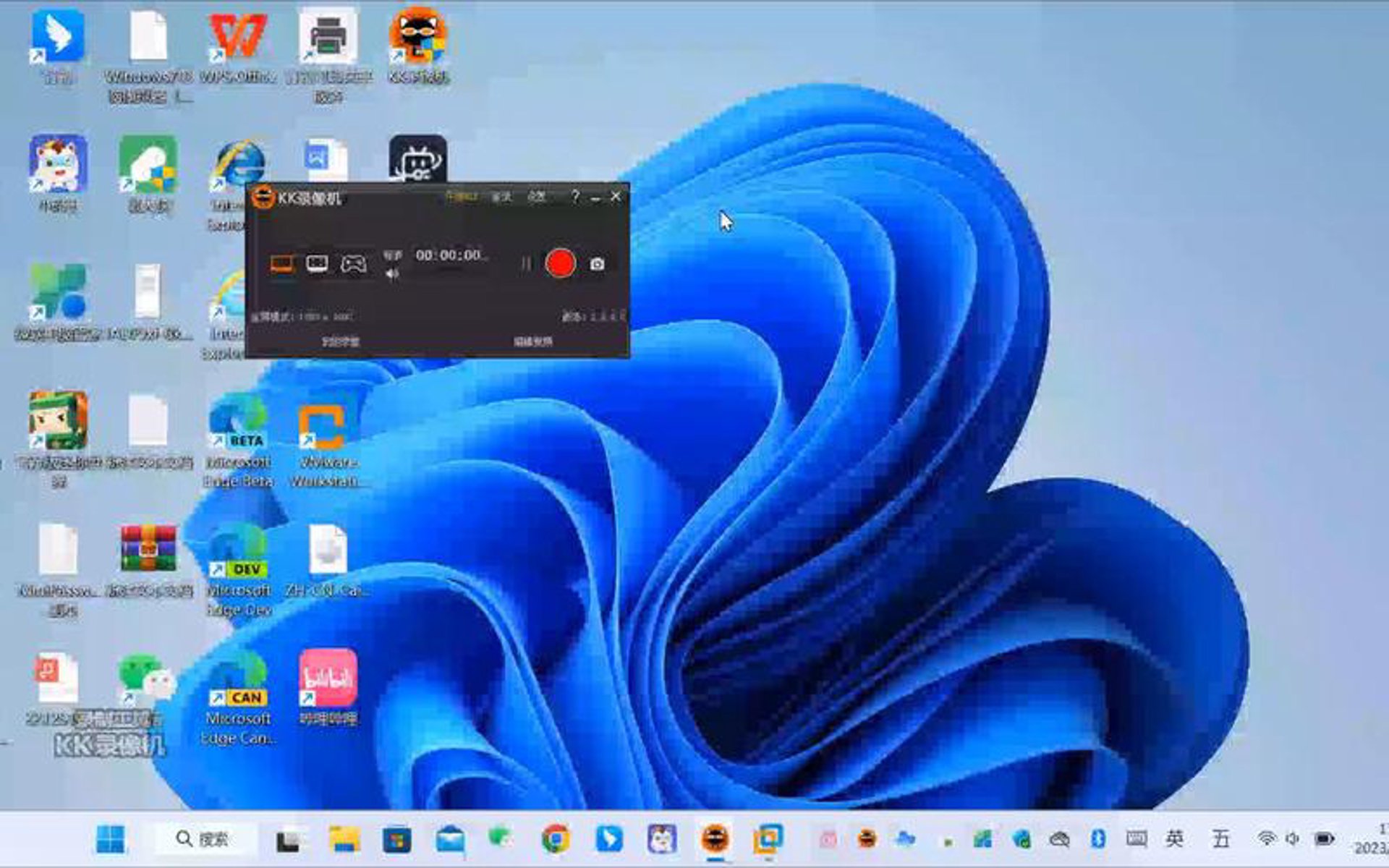Start recording with the red record button

point(560,263)
